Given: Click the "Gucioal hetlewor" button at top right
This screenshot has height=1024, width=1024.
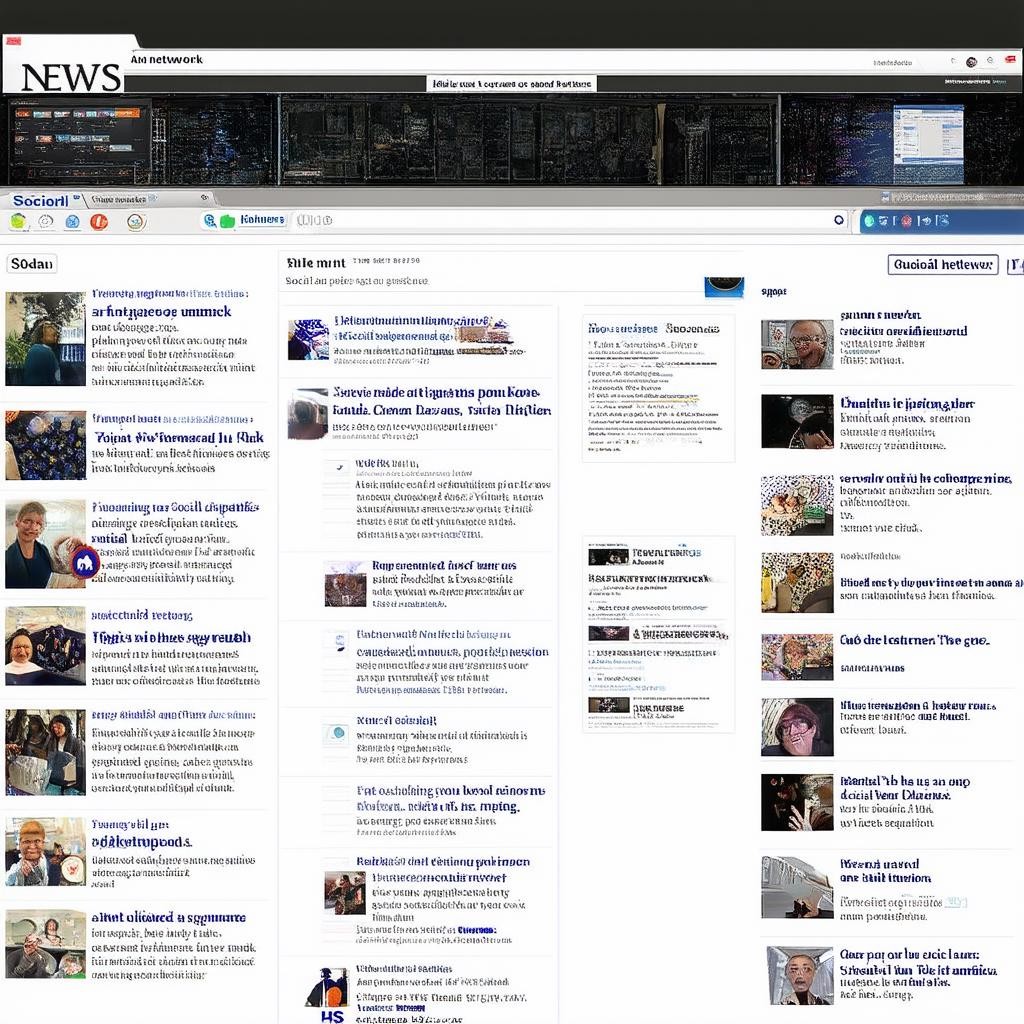Looking at the screenshot, I should click(943, 265).
